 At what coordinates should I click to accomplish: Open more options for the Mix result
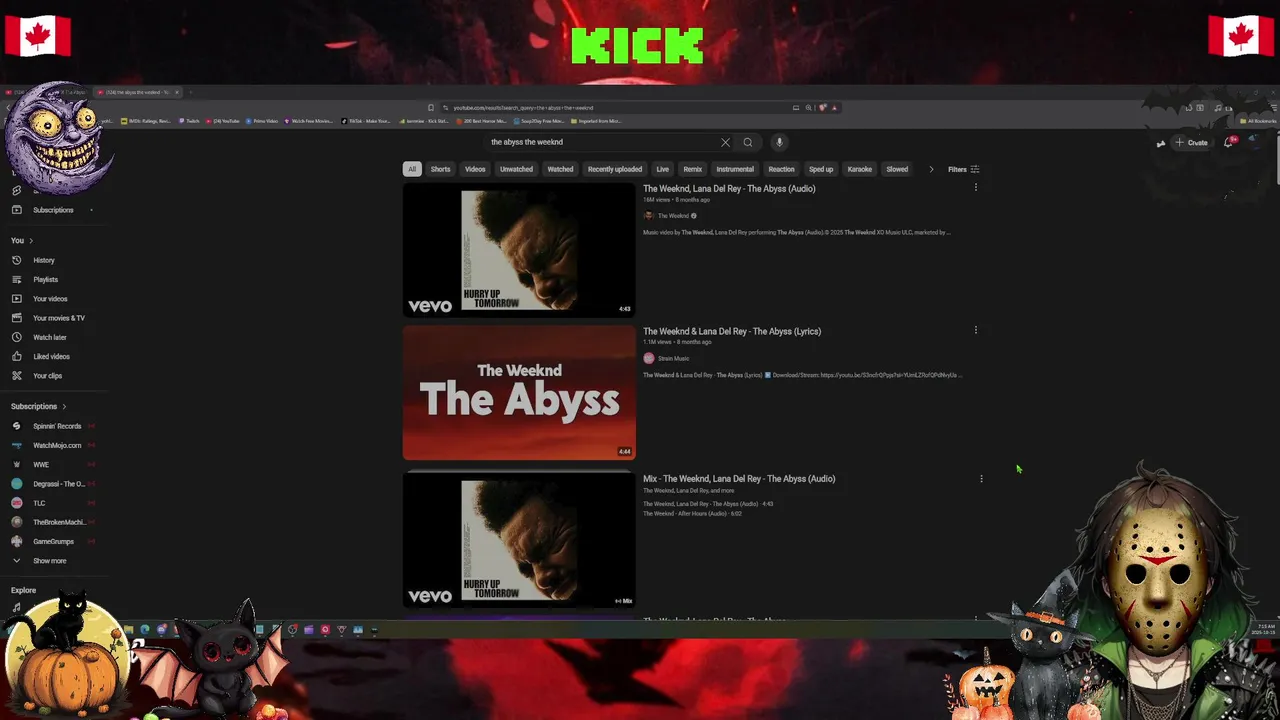pyautogui.click(x=981, y=479)
